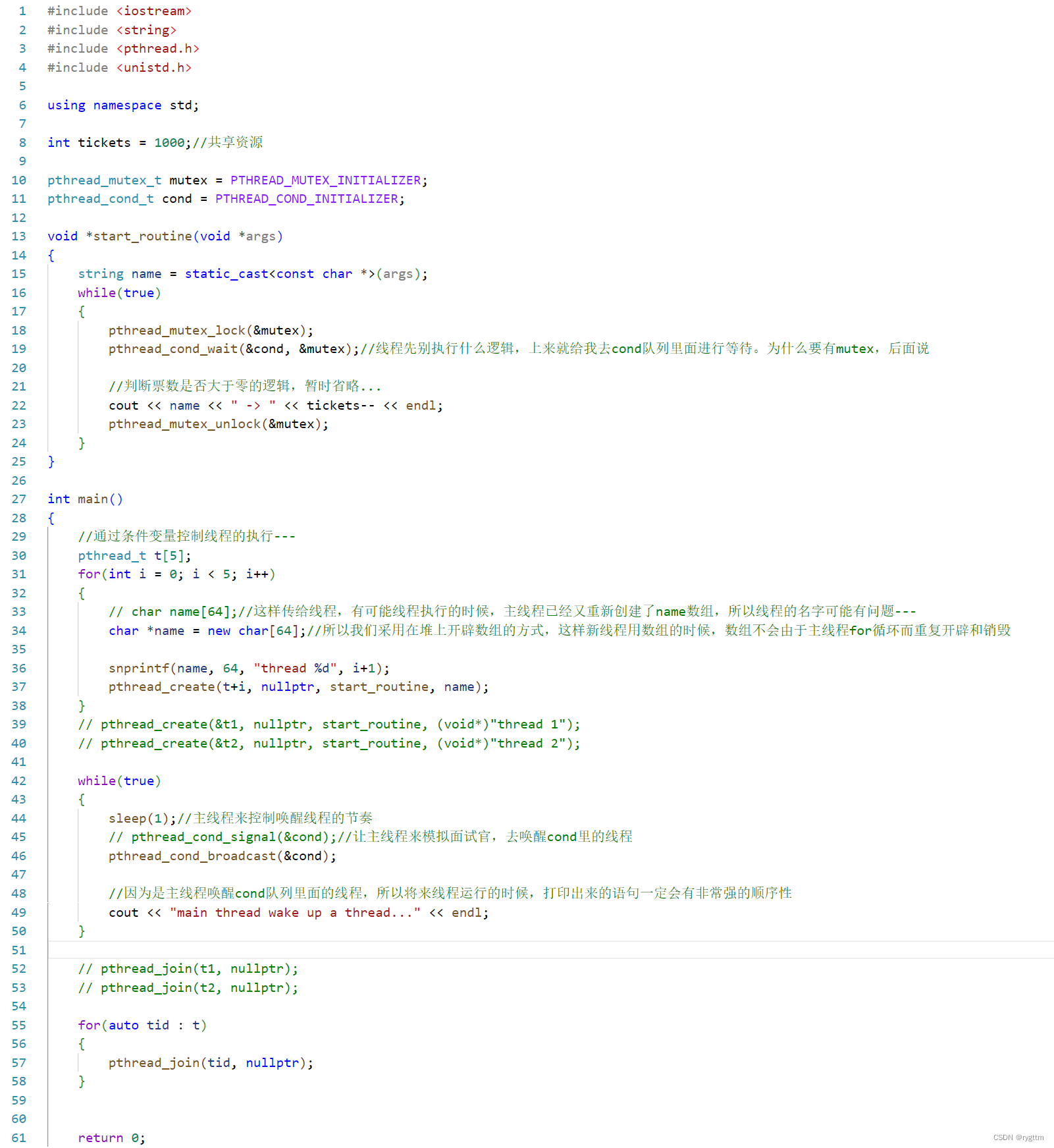This screenshot has width=1054, height=1148.
Task: Click the "thread %d" format string
Action: pos(295,669)
